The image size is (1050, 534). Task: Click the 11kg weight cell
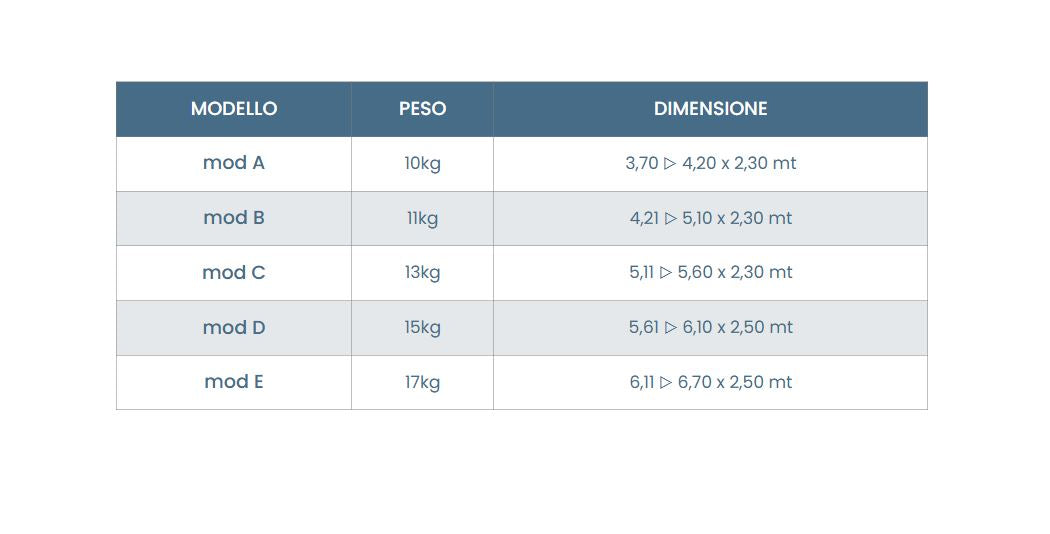pyautogui.click(x=423, y=218)
